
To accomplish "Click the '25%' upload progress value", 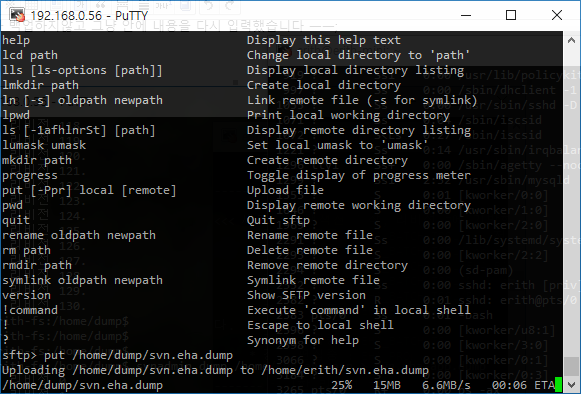I will (x=342, y=385).
